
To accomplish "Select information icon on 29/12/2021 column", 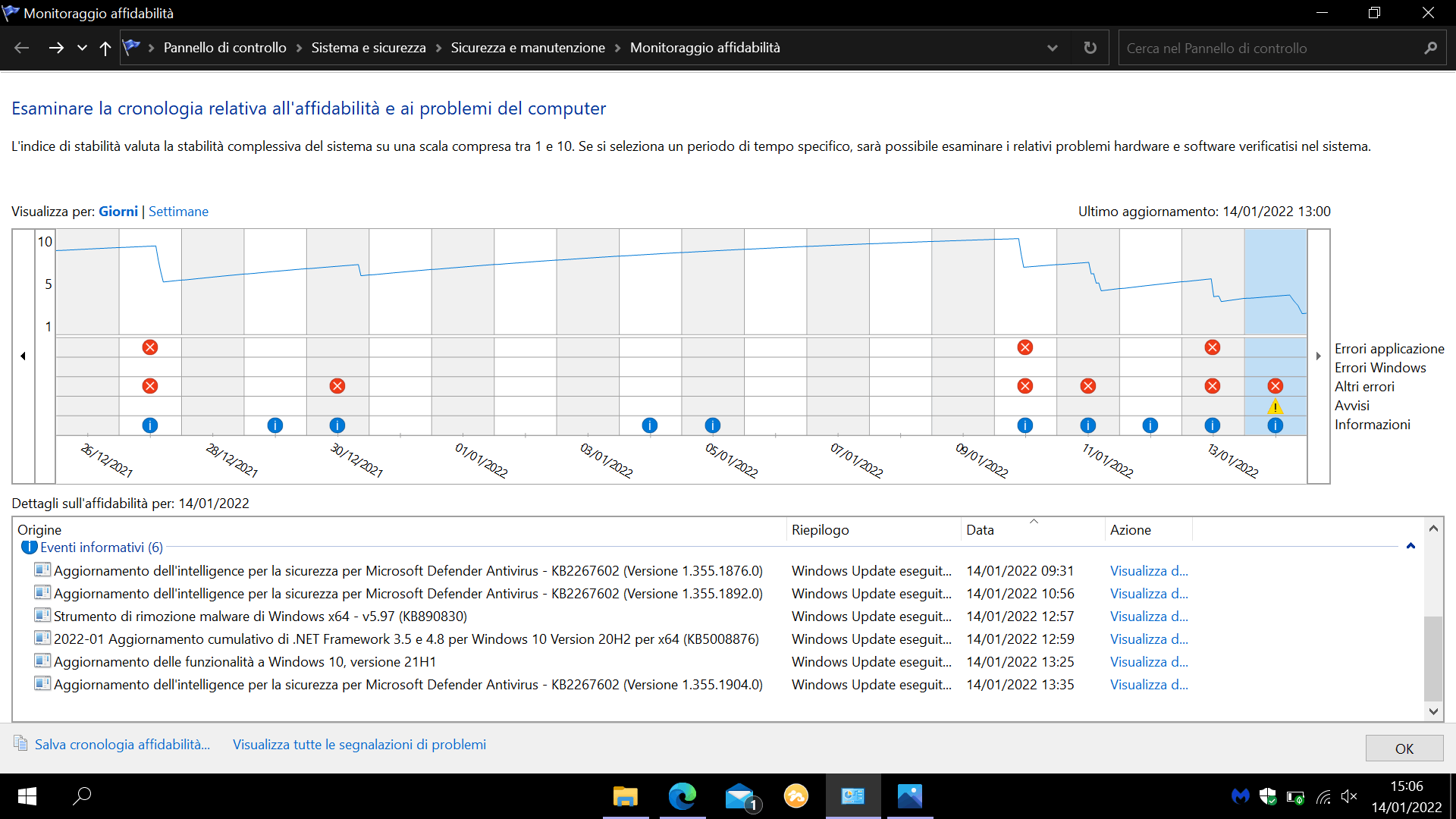I will [x=275, y=425].
